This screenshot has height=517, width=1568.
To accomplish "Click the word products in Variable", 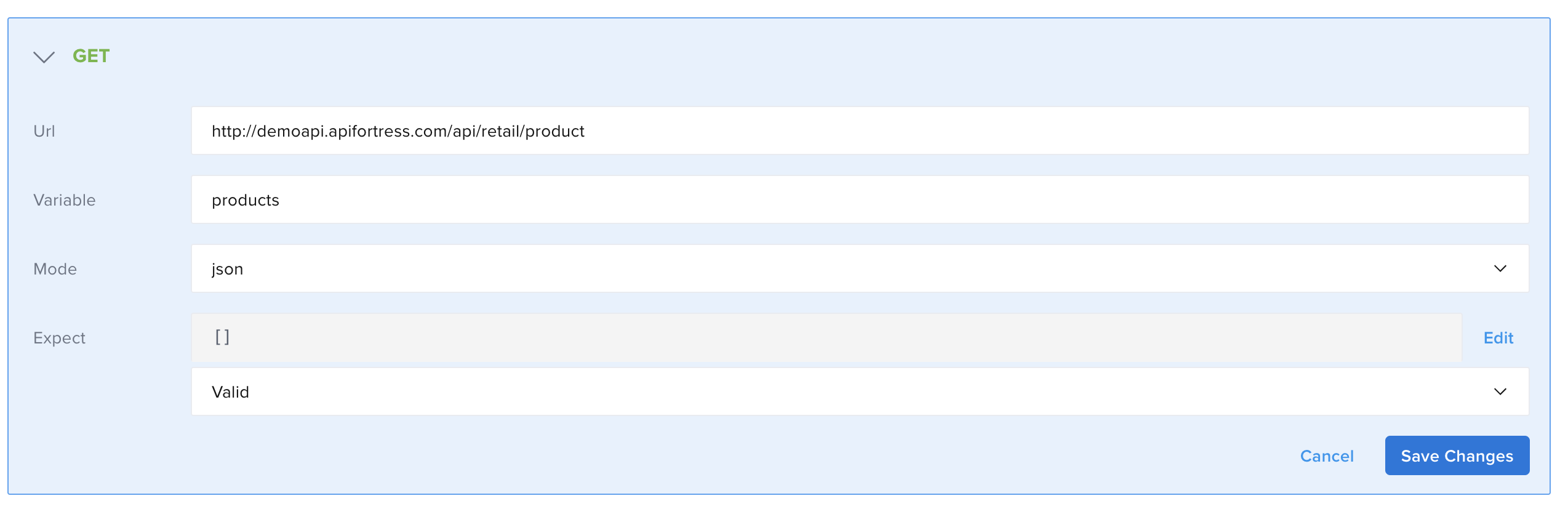I will point(246,200).
